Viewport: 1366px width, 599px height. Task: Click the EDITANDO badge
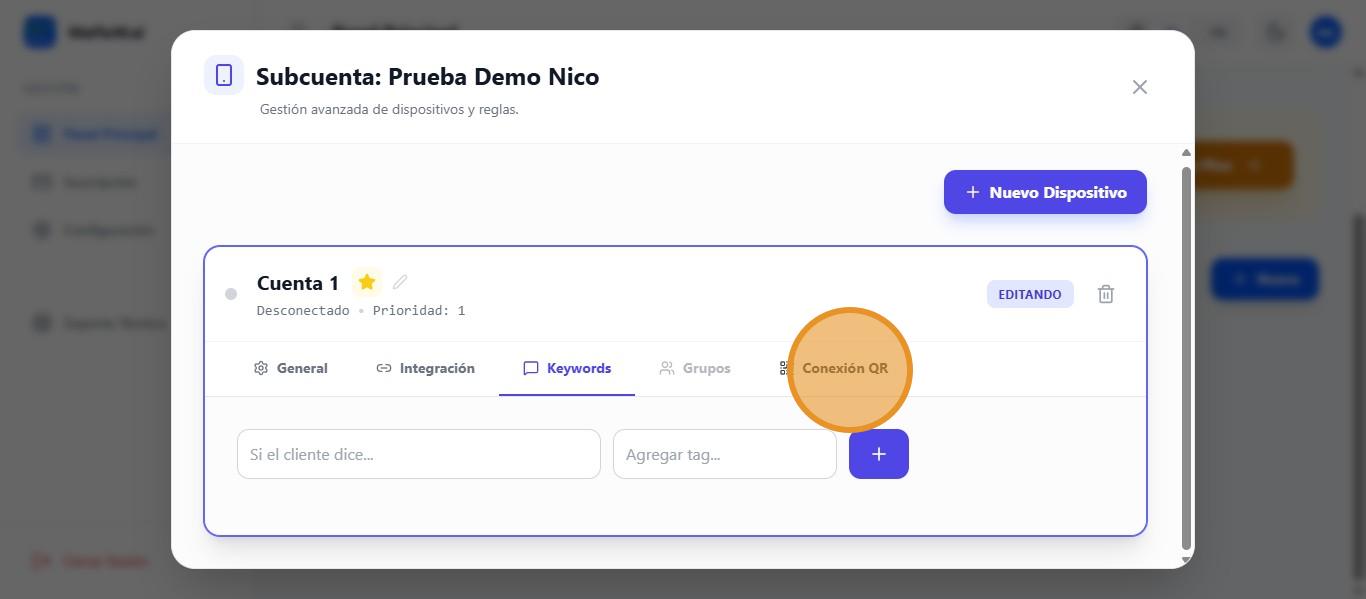[x=1030, y=294]
